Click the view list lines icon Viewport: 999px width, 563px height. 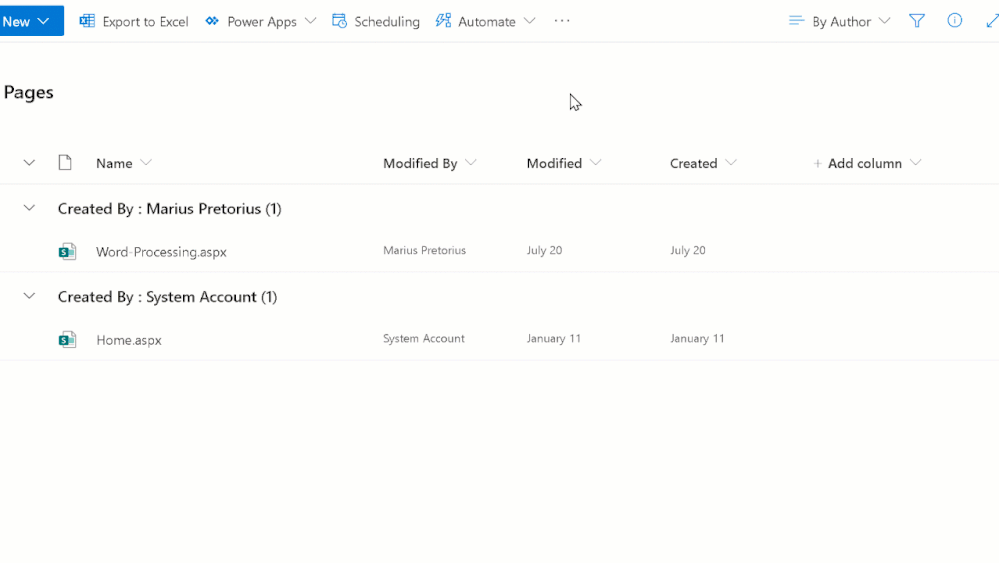click(x=796, y=21)
